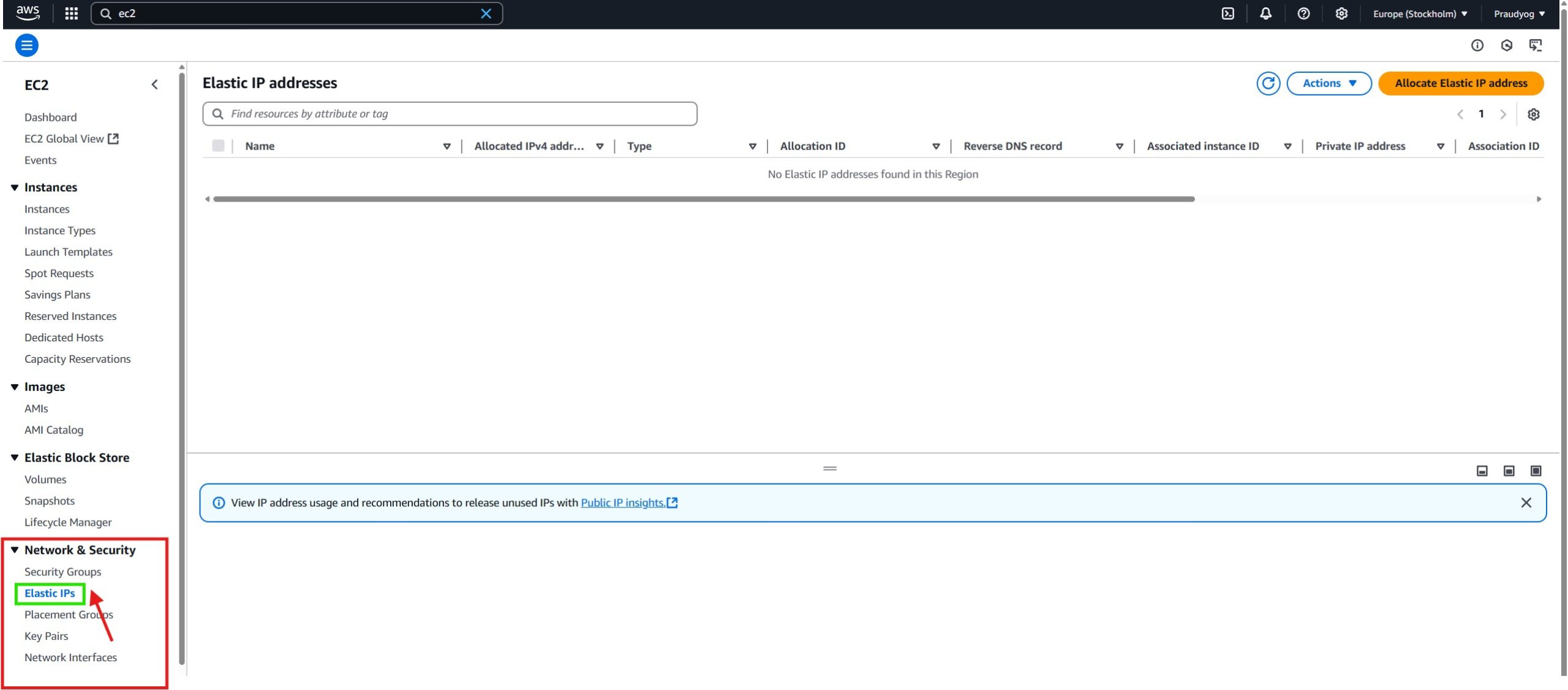Maximize the details split panel

click(x=1536, y=471)
